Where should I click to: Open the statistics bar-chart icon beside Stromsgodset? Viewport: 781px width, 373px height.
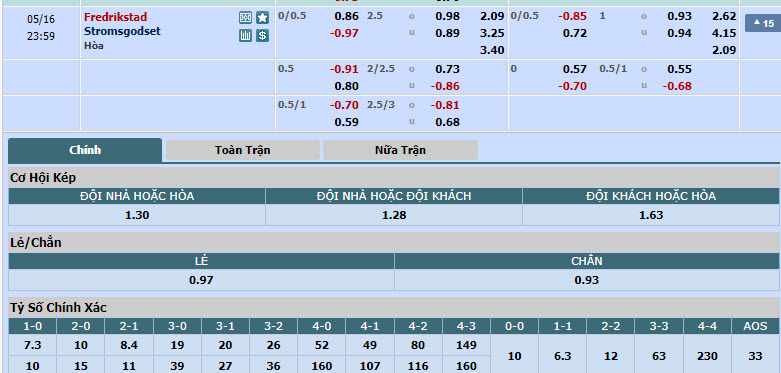tap(245, 35)
